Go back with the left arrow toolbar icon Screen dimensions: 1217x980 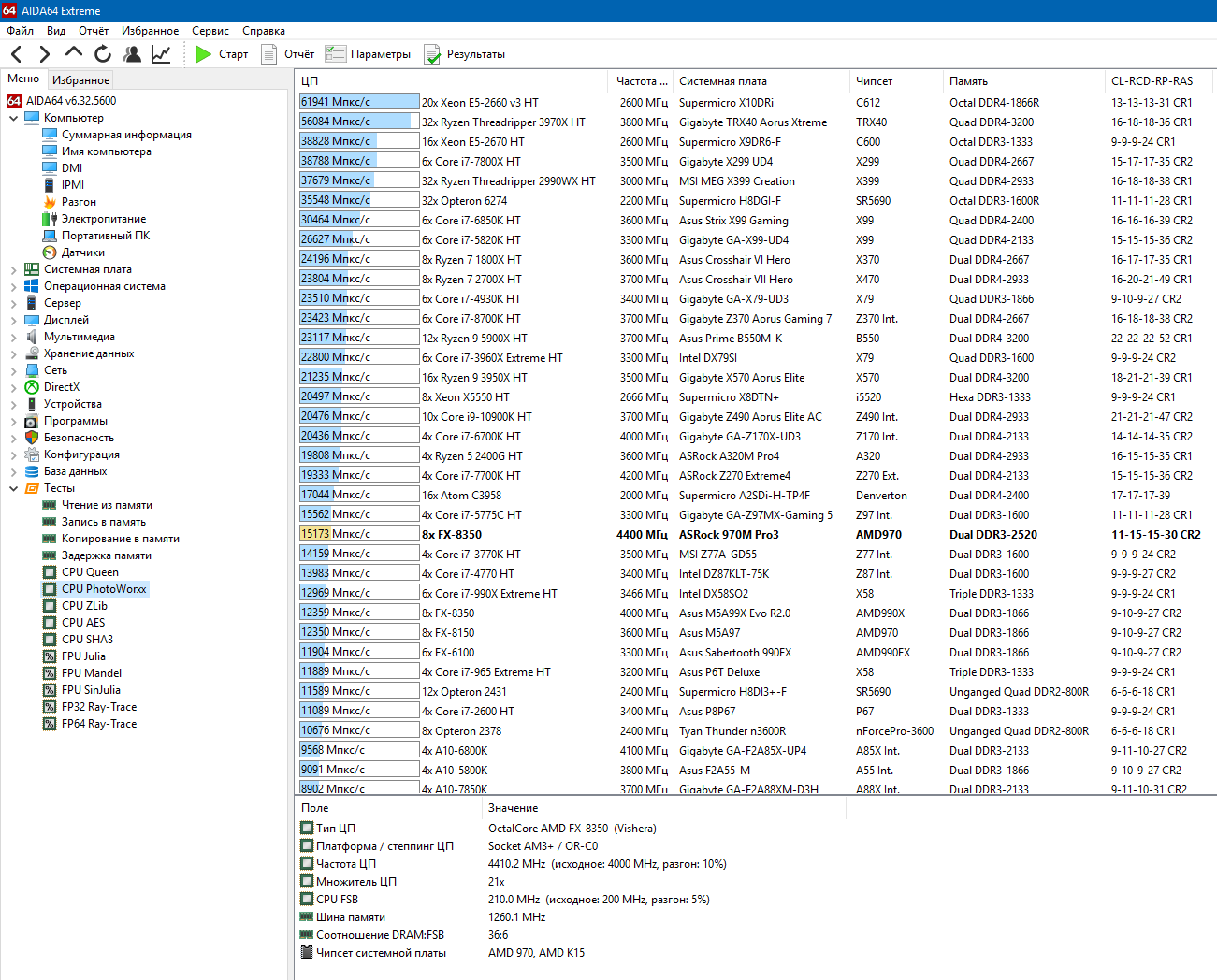17,54
